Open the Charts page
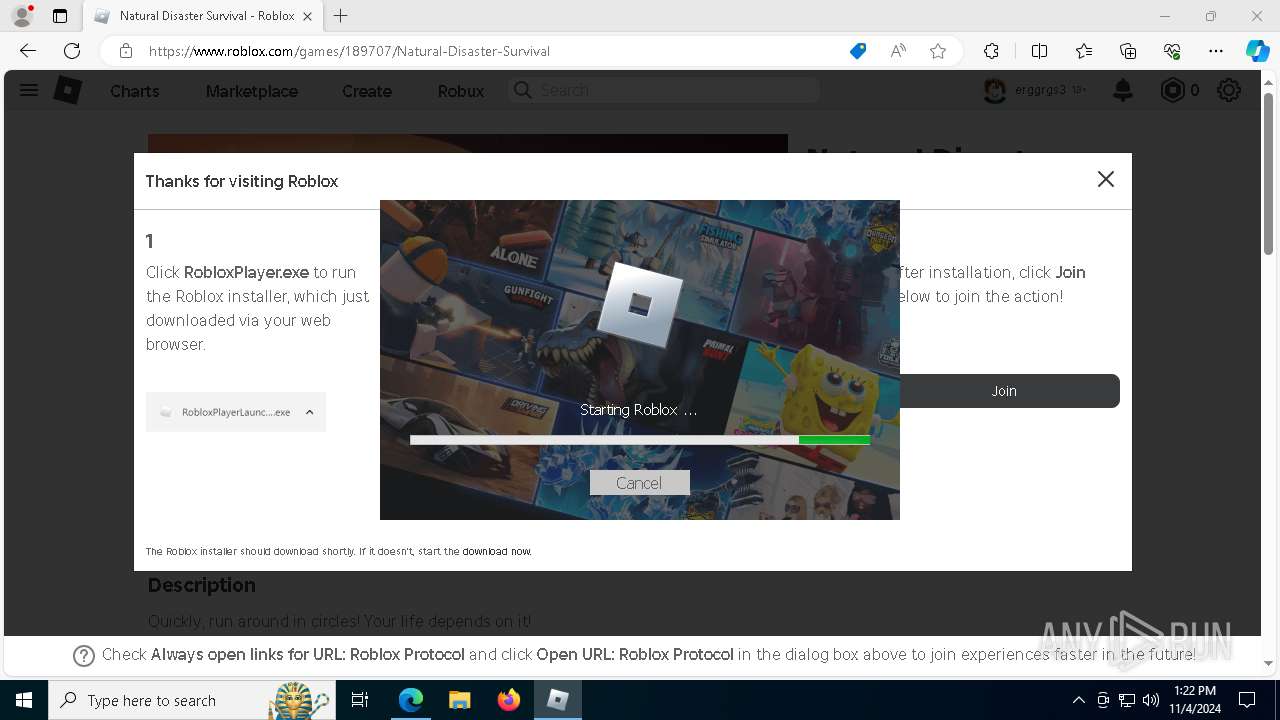 [134, 91]
